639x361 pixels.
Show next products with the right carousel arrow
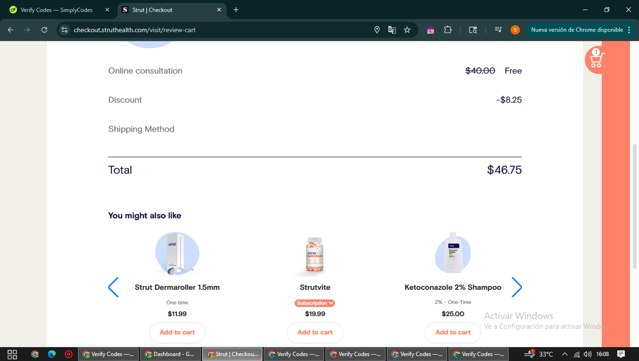click(x=516, y=287)
